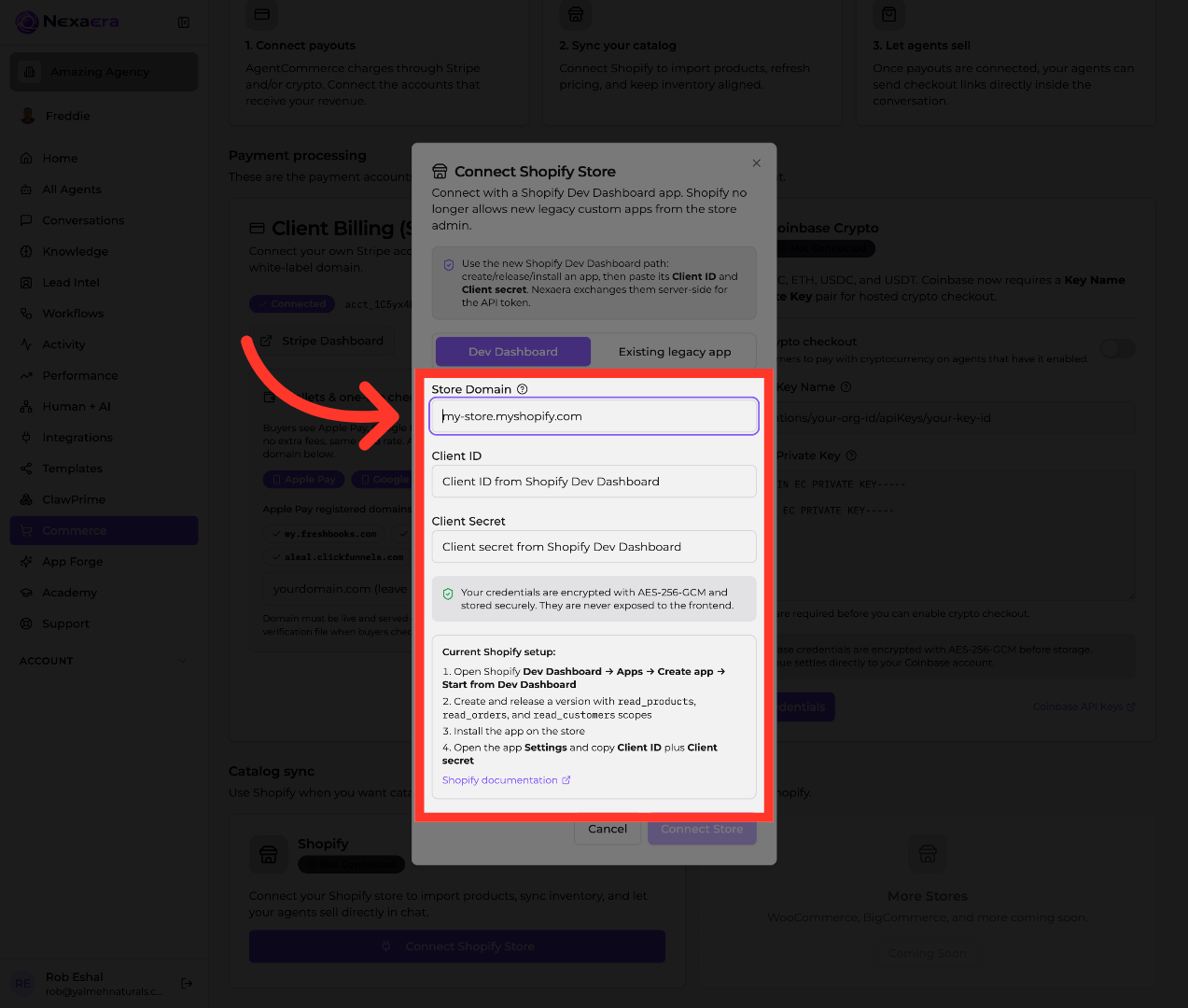
Task: Click the Templates share icon
Action: point(26,469)
